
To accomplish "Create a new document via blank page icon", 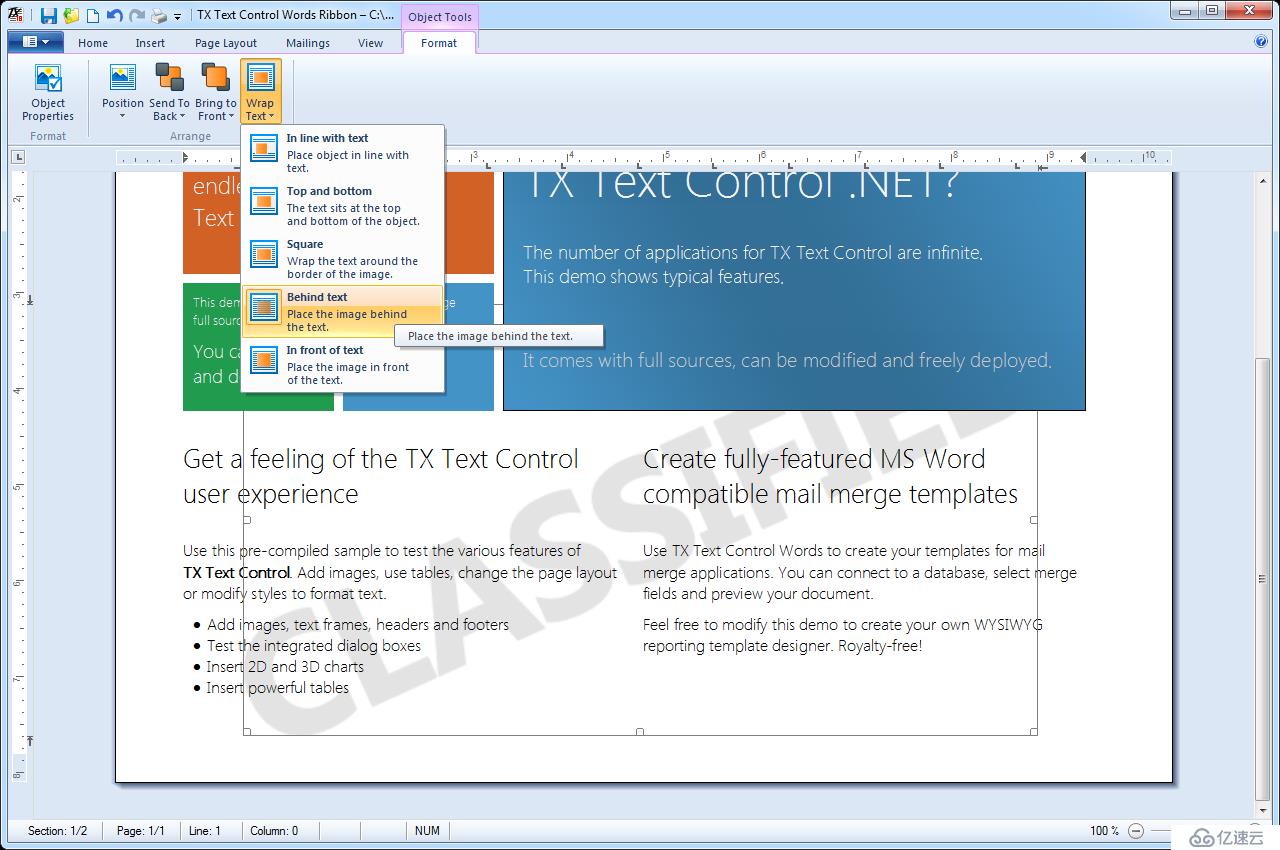I will [x=93, y=15].
